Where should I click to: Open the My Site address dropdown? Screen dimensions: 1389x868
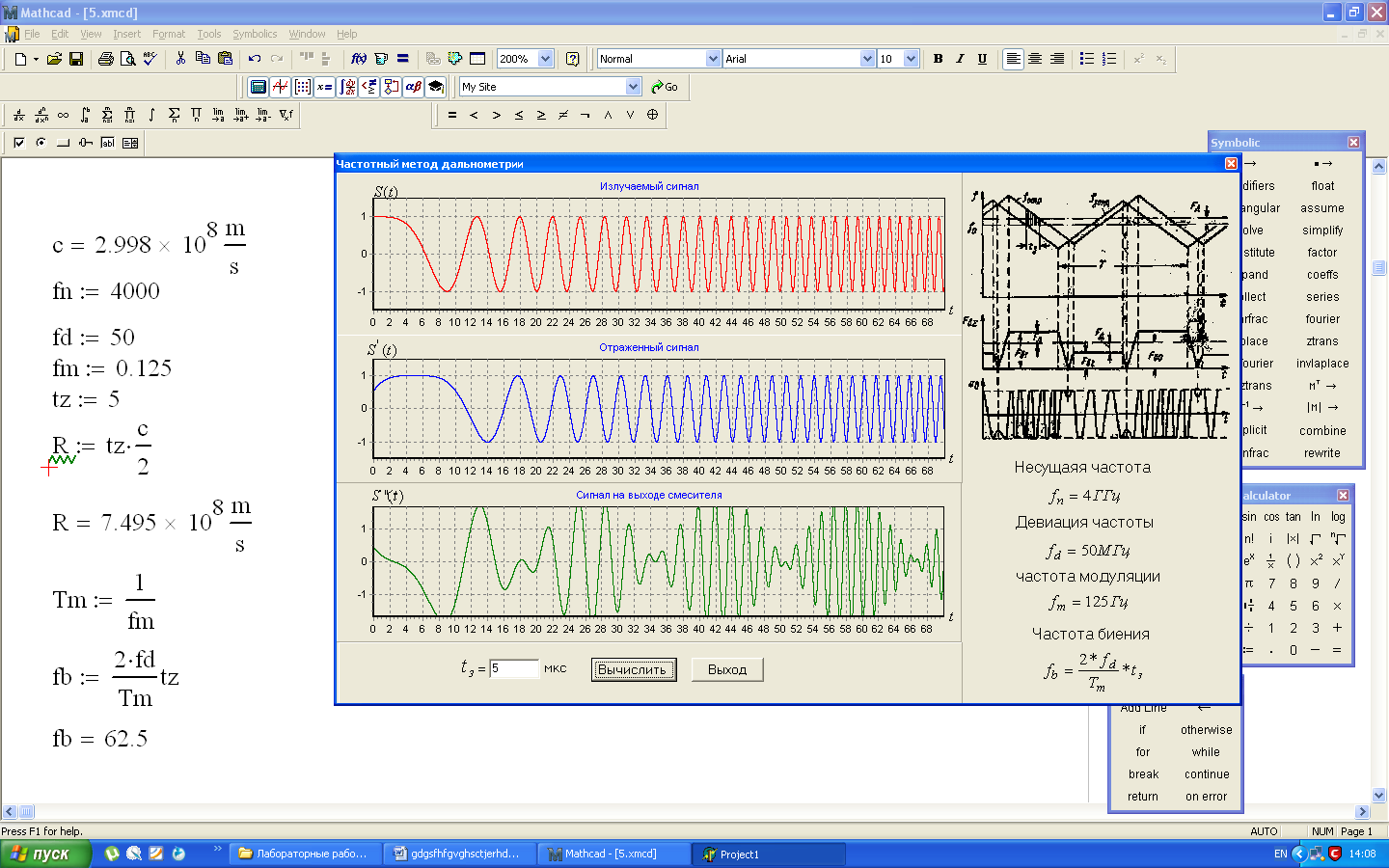tap(633, 87)
